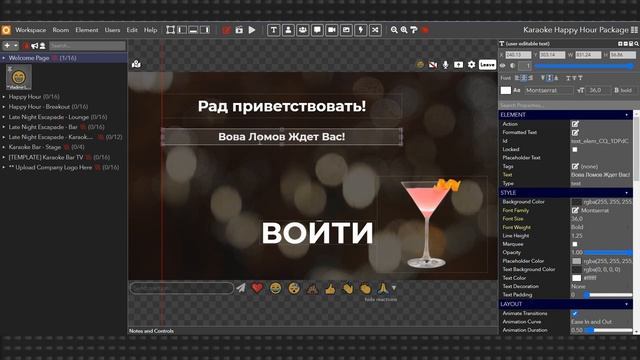This screenshot has height=360, width=640.
Task: Uncheck Animate Transitions checkbox
Action: pyautogui.click(x=575, y=313)
